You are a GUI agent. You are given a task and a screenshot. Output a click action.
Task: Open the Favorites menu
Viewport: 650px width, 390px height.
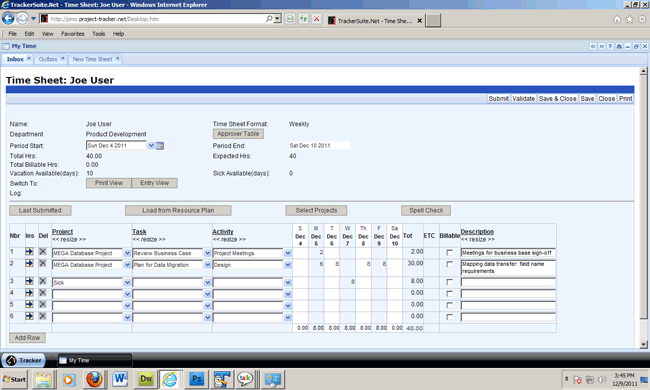tap(73, 34)
